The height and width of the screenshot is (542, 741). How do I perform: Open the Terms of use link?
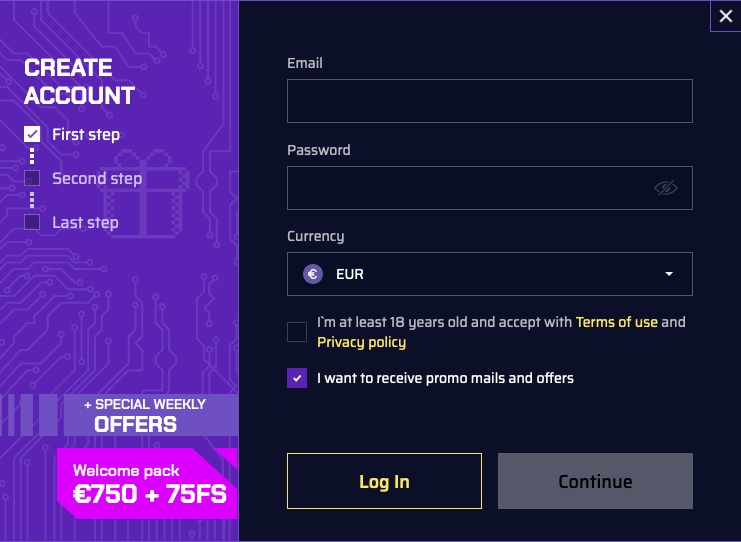(617, 322)
